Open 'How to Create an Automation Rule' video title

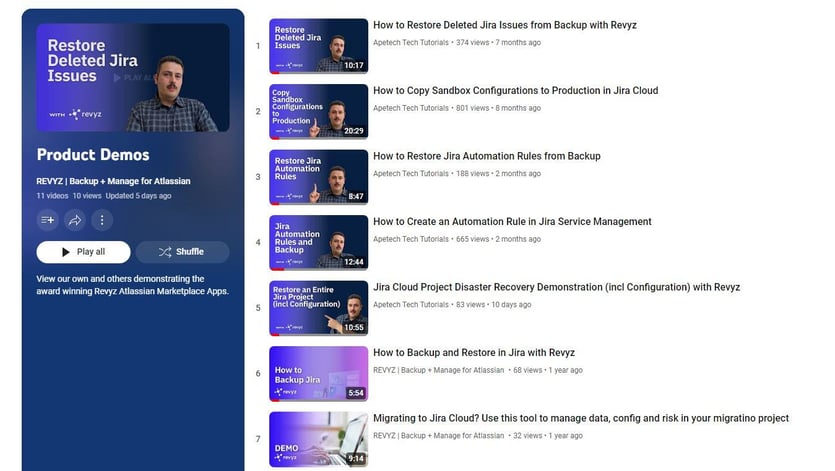(512, 222)
